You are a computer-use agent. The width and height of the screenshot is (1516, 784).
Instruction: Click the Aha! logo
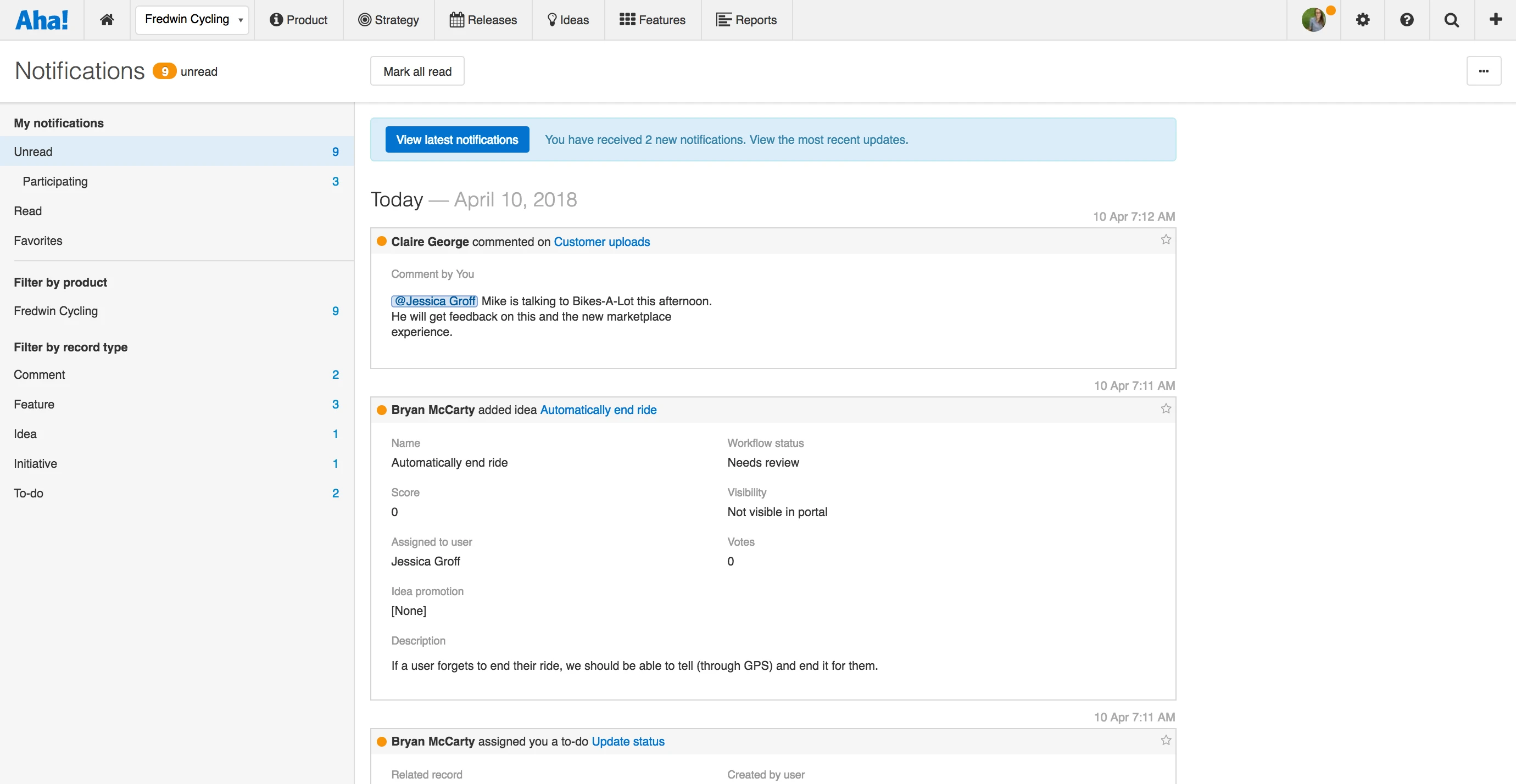(x=42, y=20)
